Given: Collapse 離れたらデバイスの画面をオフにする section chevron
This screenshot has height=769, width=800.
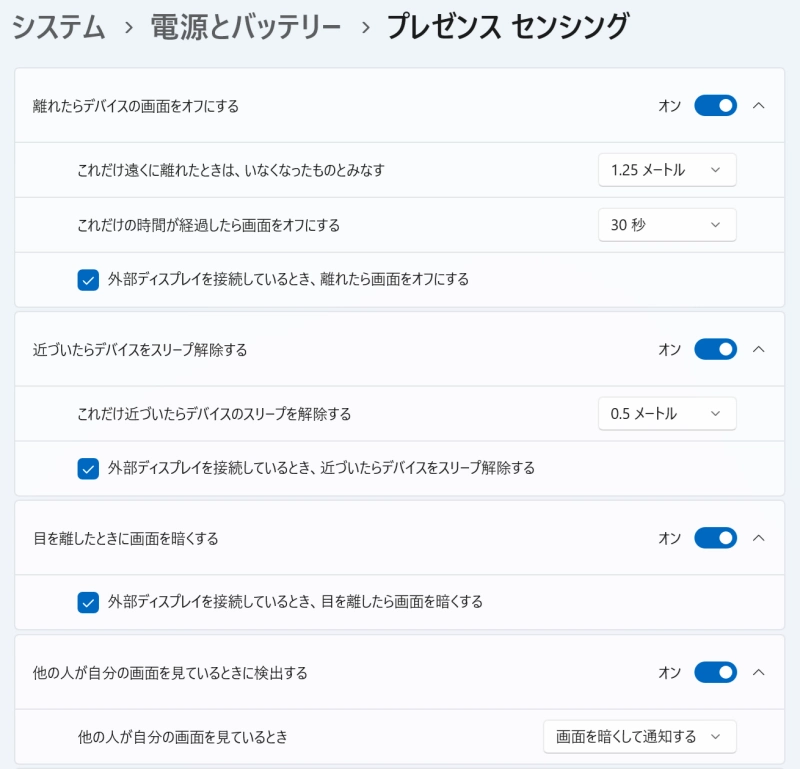Looking at the screenshot, I should pos(759,106).
